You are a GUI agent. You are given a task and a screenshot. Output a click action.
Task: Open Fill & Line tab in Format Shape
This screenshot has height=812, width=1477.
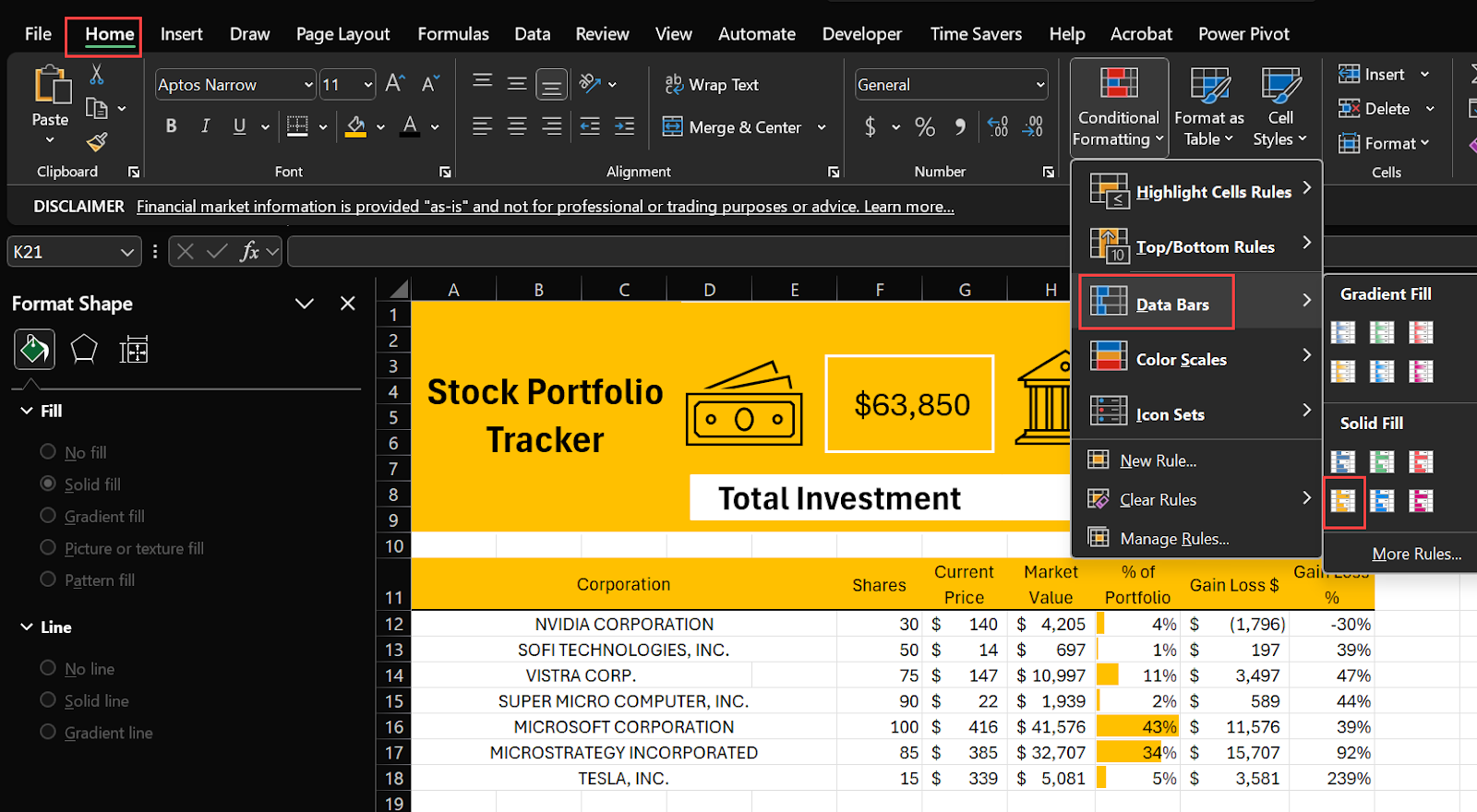click(34, 350)
